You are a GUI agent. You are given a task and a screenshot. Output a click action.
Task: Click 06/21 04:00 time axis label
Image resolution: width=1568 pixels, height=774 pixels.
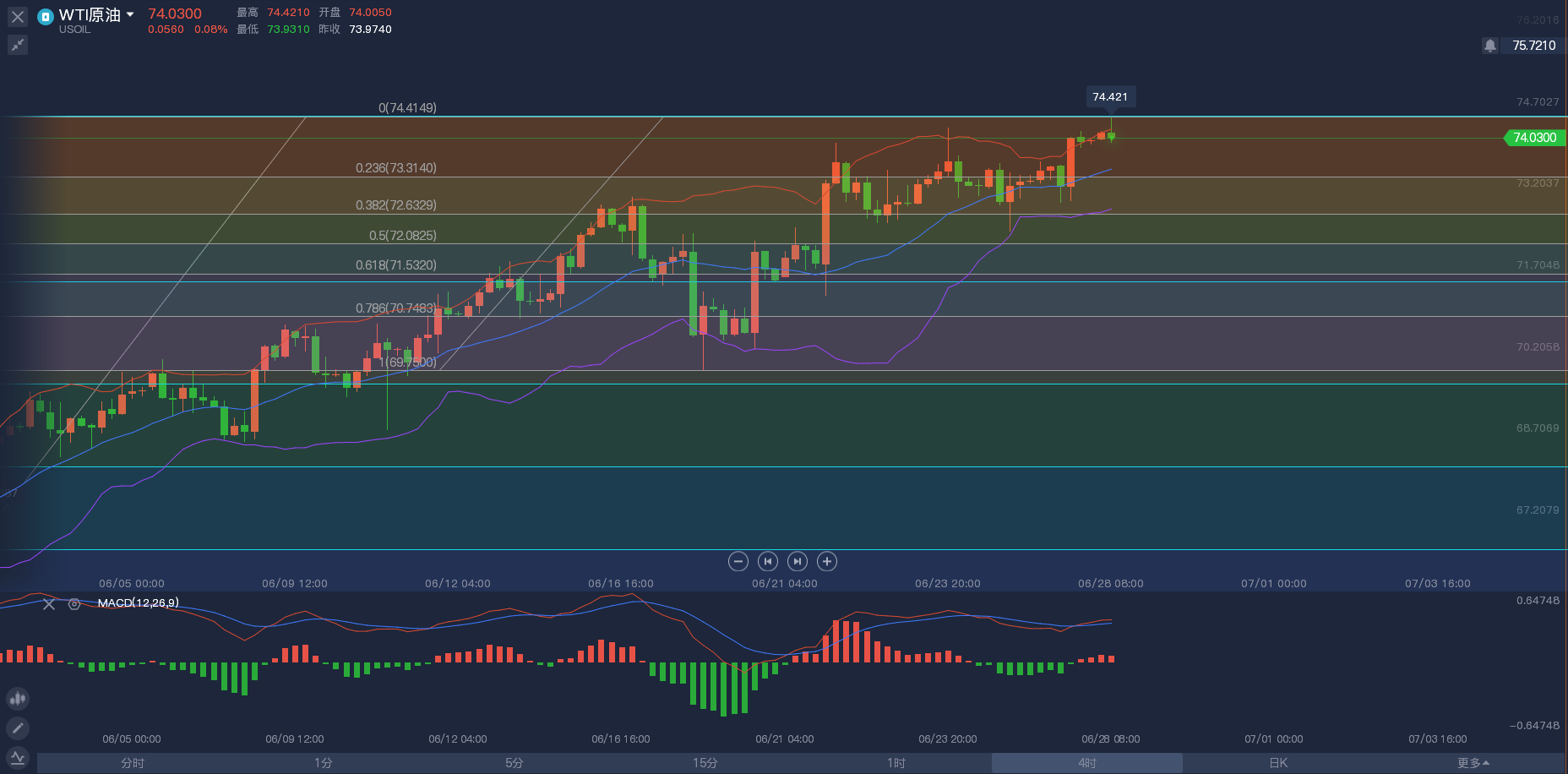point(785,584)
